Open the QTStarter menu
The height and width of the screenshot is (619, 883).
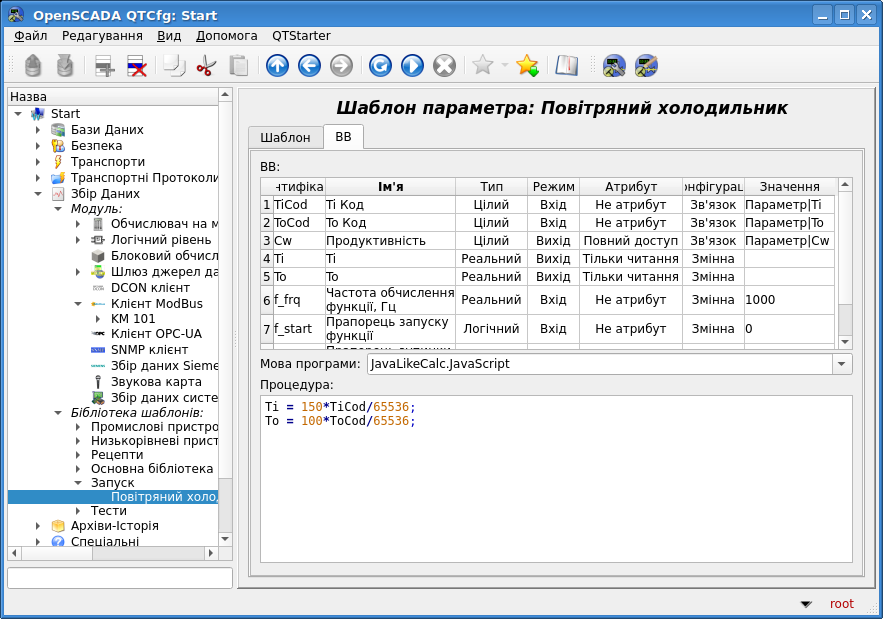pyautogui.click(x=301, y=35)
